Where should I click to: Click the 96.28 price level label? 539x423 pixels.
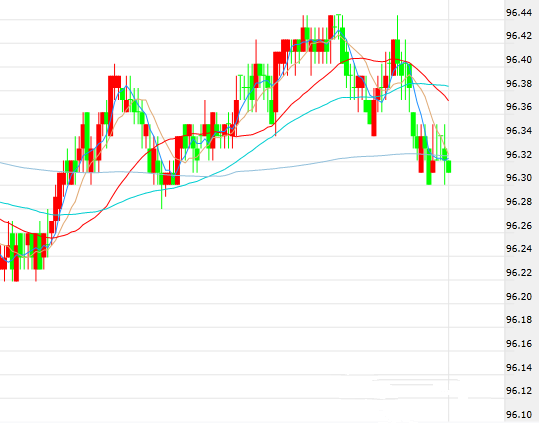click(x=519, y=202)
